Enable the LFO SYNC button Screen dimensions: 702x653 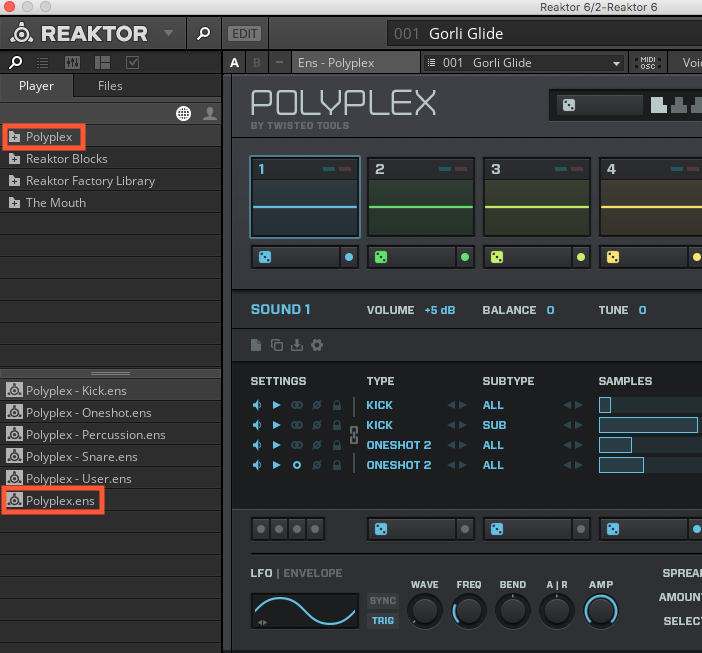click(383, 601)
